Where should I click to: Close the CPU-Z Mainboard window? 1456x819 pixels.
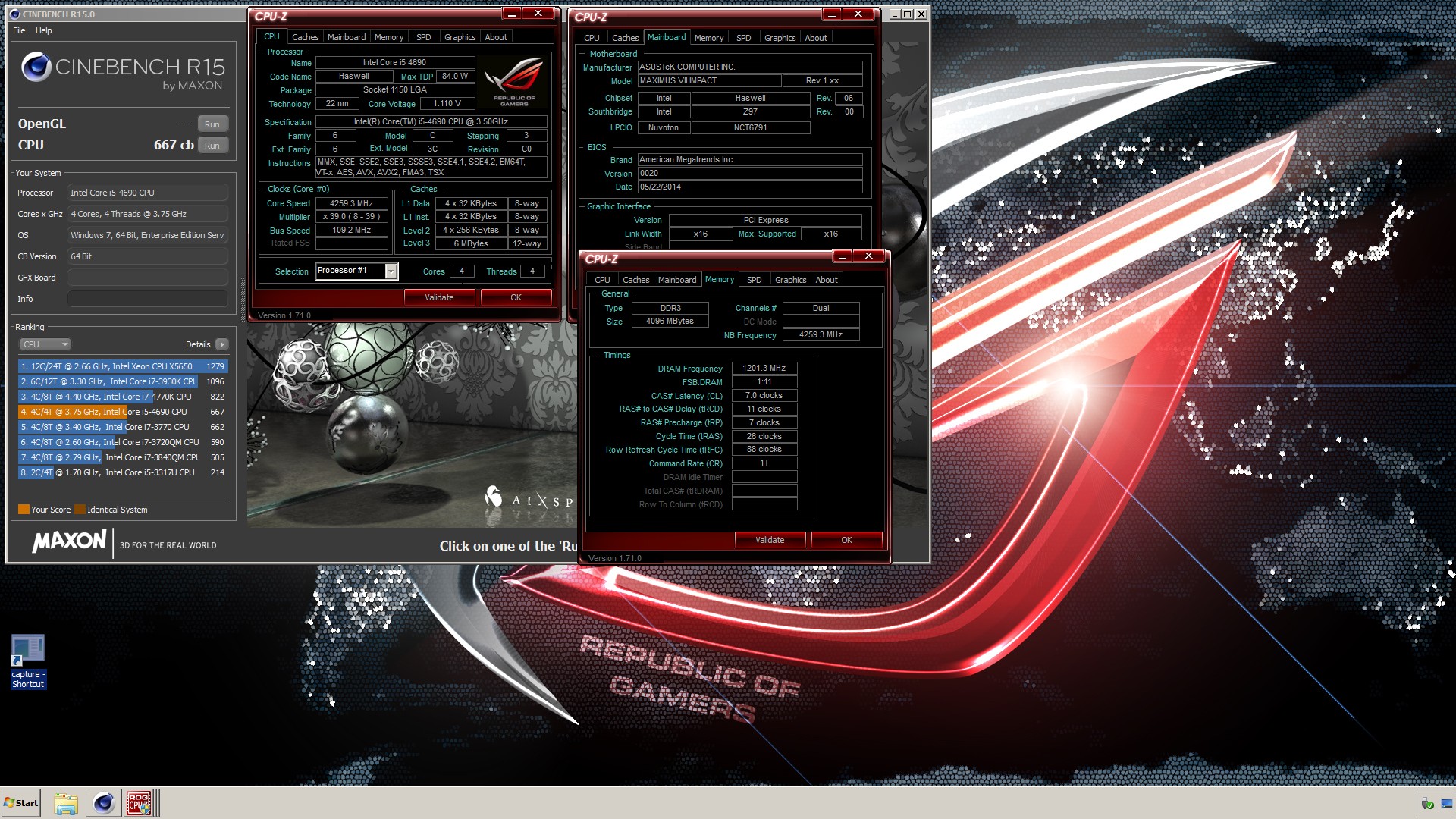tap(858, 14)
